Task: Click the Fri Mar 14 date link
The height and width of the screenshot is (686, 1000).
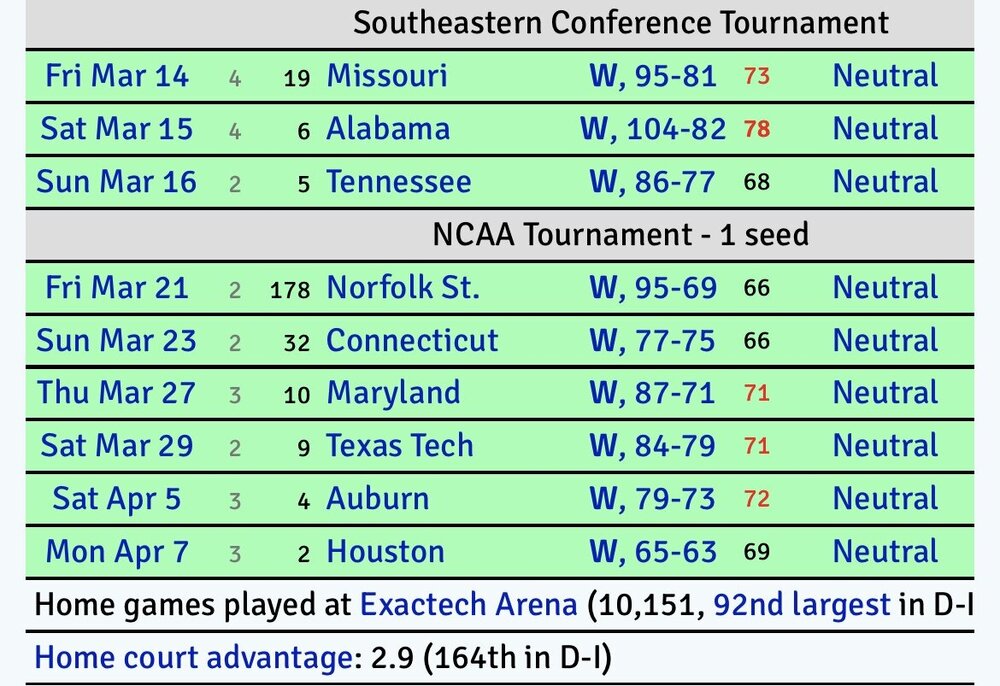Action: tap(117, 76)
